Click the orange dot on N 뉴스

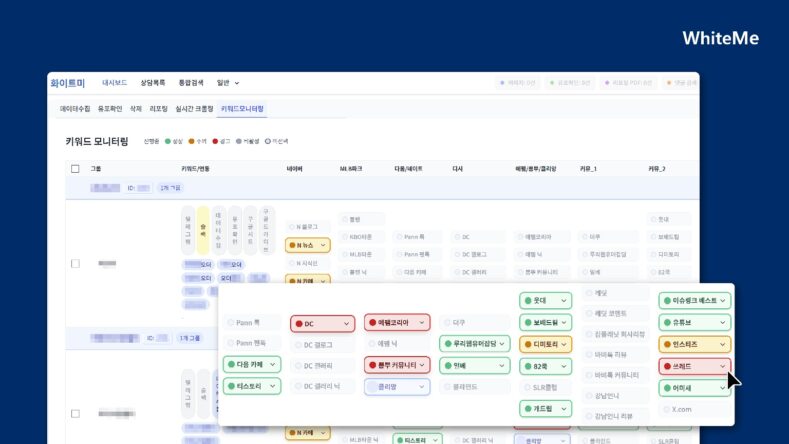(294, 245)
